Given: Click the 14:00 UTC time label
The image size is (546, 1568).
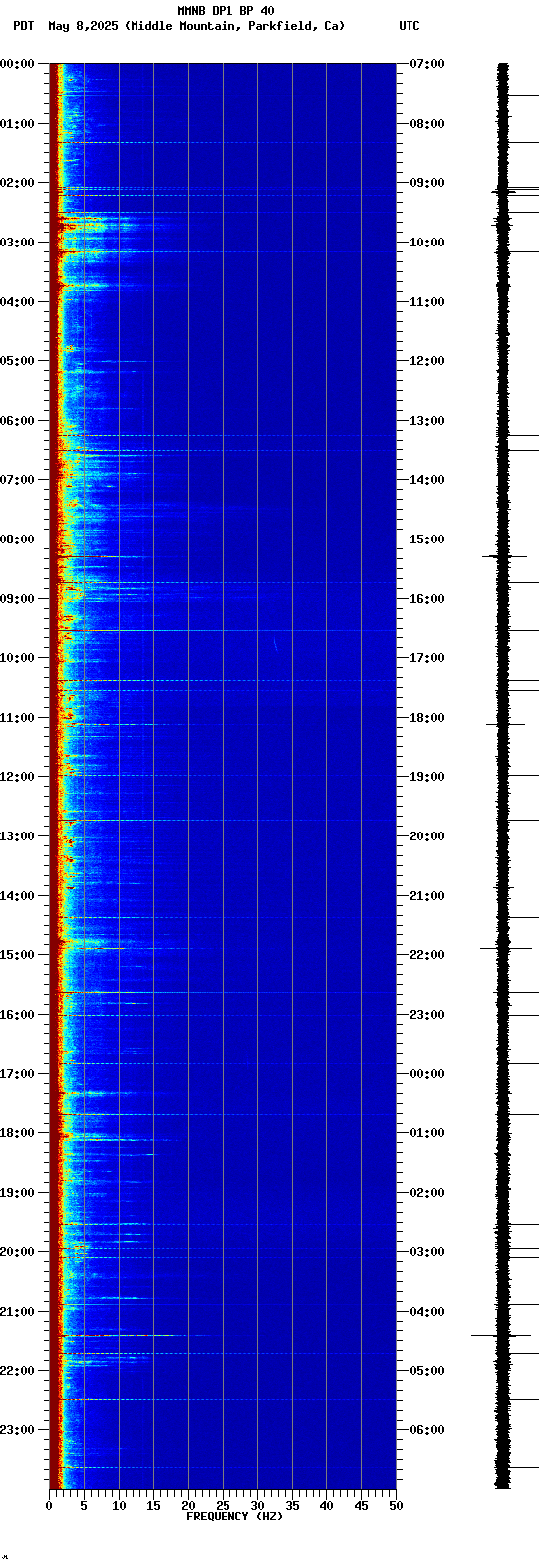Looking at the screenshot, I should click(427, 480).
